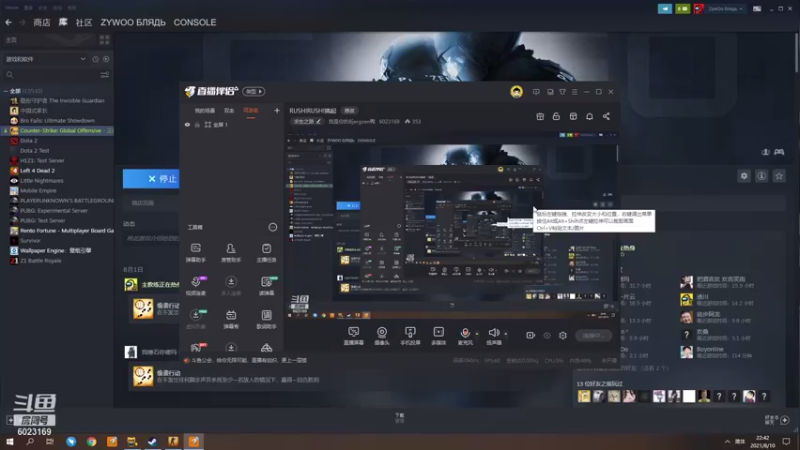Click the gift box icon in the stream header toolbar
Image resolution: width=800 pixels, height=450 pixels.
point(540,116)
